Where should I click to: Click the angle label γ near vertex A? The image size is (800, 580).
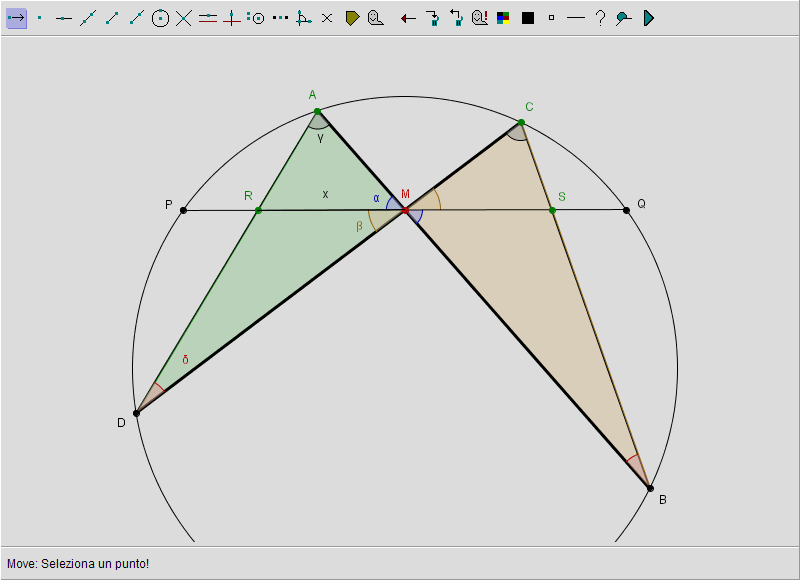tap(320, 137)
